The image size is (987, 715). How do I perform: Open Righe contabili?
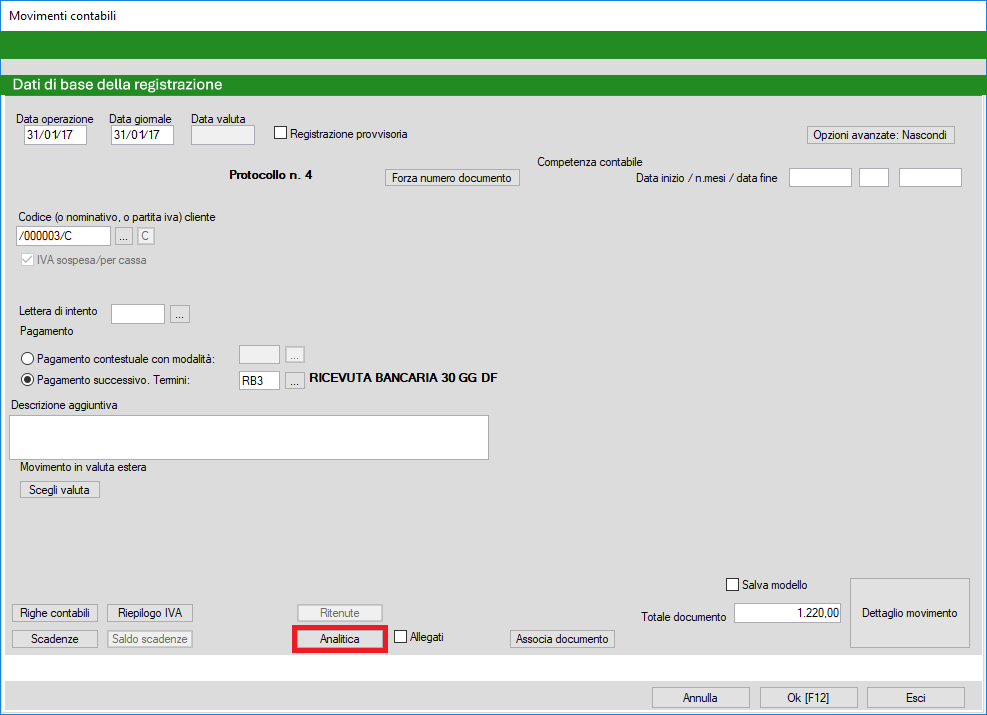[x=55, y=613]
